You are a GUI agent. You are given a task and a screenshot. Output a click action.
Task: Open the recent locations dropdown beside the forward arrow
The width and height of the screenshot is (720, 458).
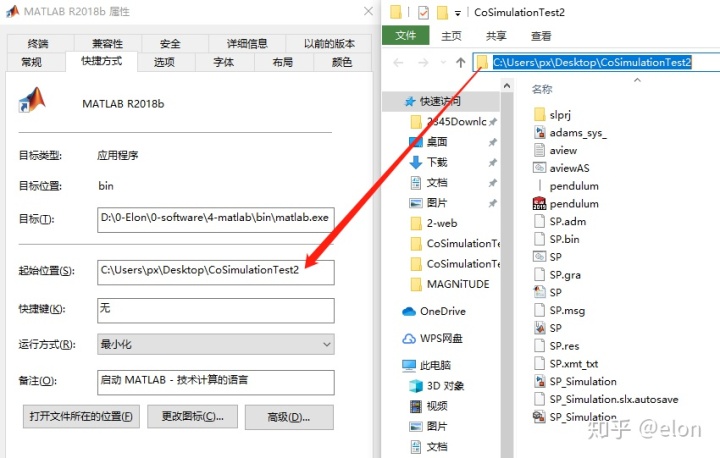(x=441, y=62)
